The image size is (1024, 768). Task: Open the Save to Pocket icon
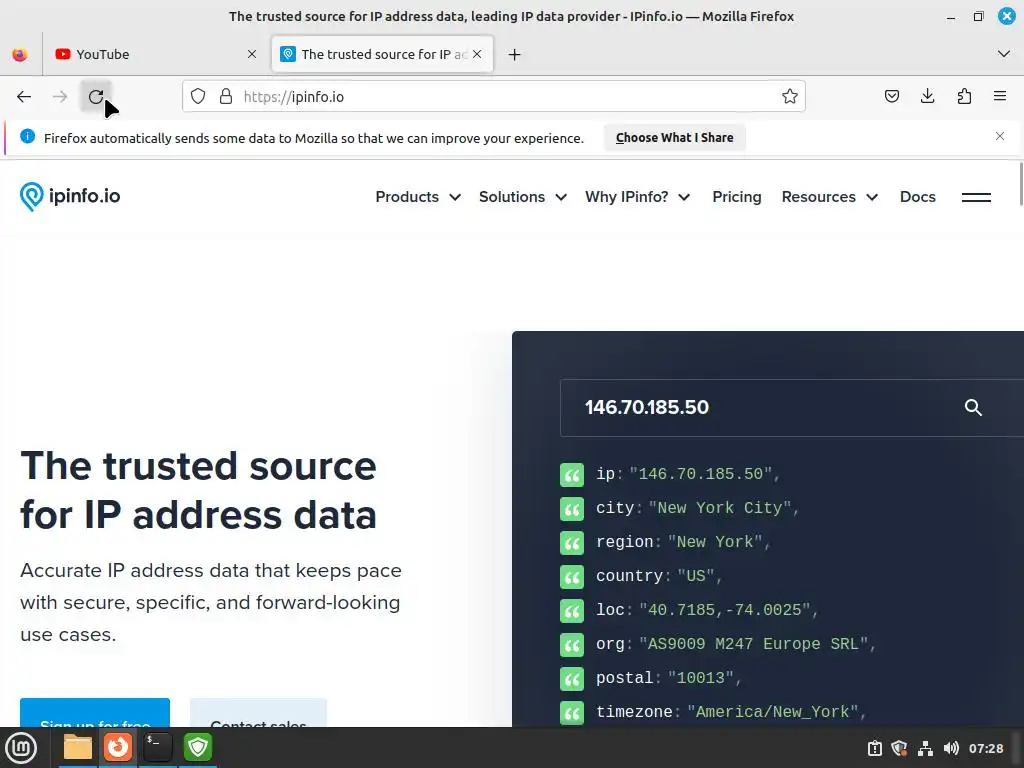pos(891,97)
